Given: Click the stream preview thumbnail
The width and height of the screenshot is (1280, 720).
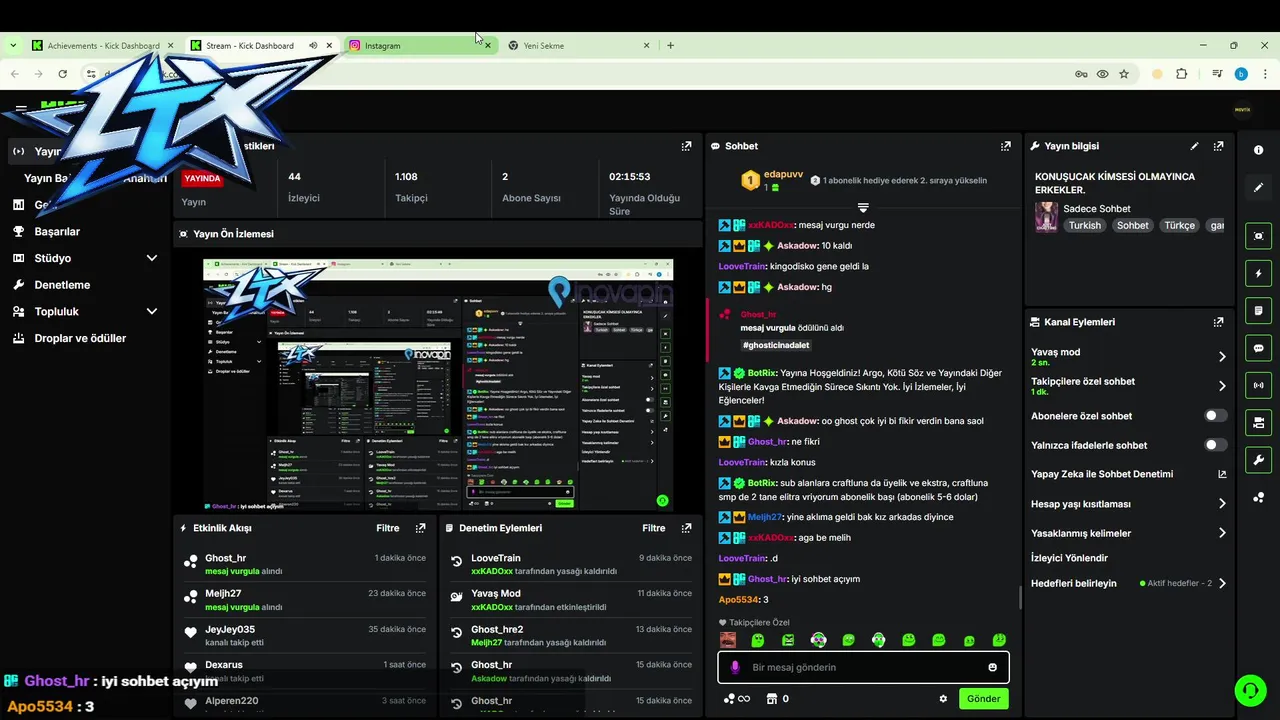Looking at the screenshot, I should point(438,385).
